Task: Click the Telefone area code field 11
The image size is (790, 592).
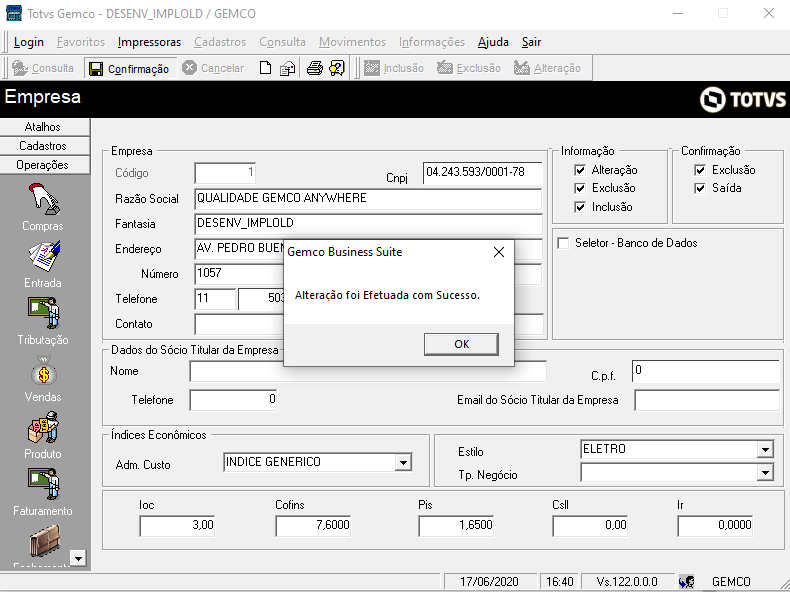Action: (x=215, y=299)
